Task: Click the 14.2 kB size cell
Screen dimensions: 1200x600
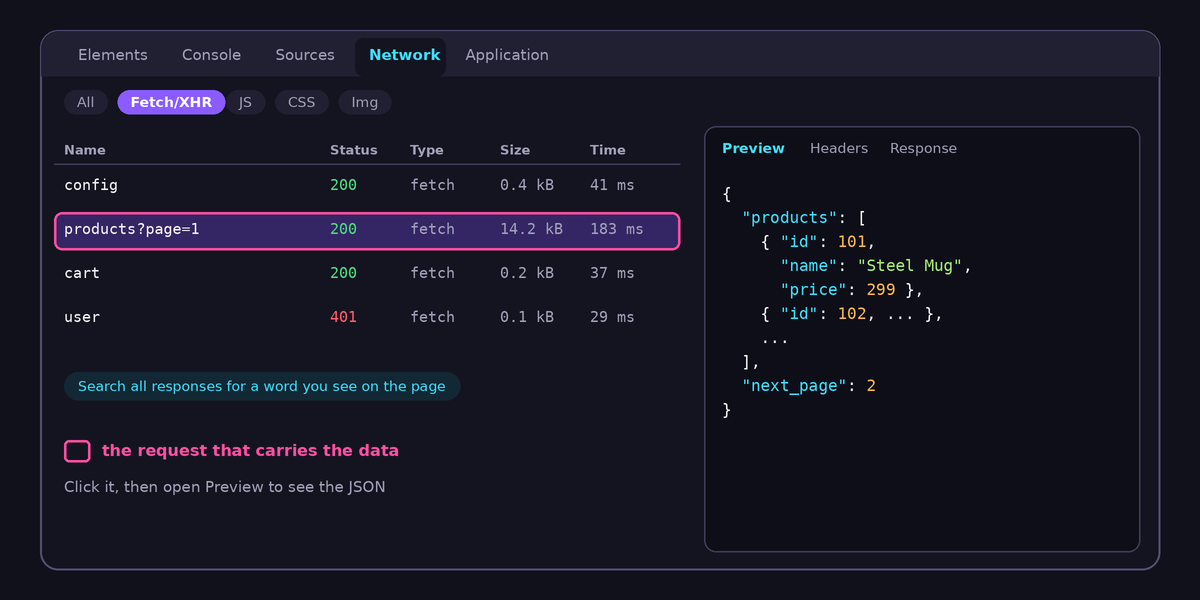Action: (531, 229)
